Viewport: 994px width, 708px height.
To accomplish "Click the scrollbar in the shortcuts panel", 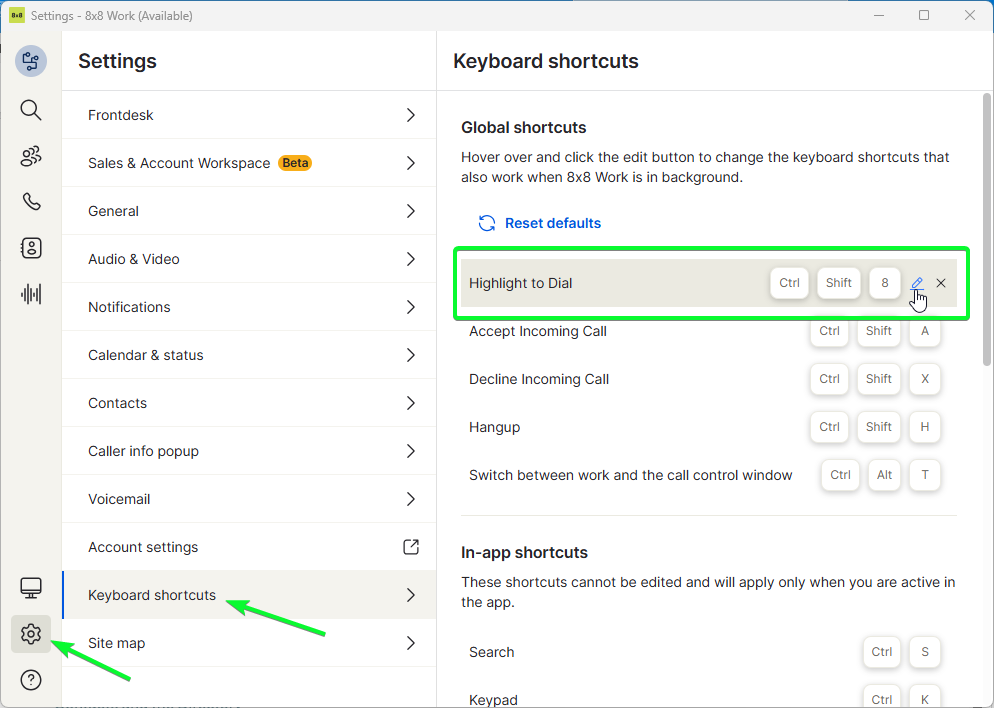I will [986, 229].
